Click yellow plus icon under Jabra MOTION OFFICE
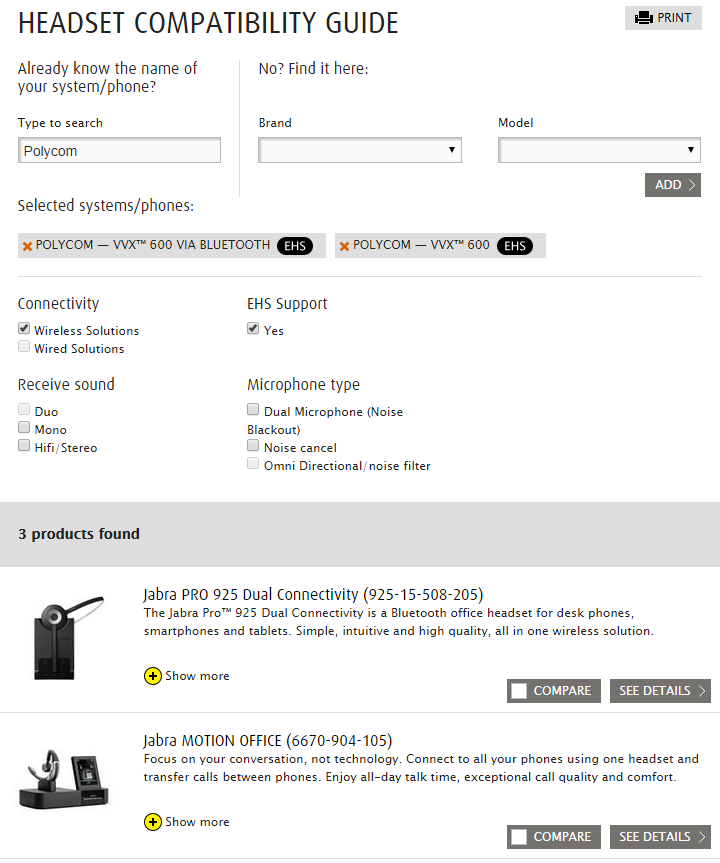 152,822
